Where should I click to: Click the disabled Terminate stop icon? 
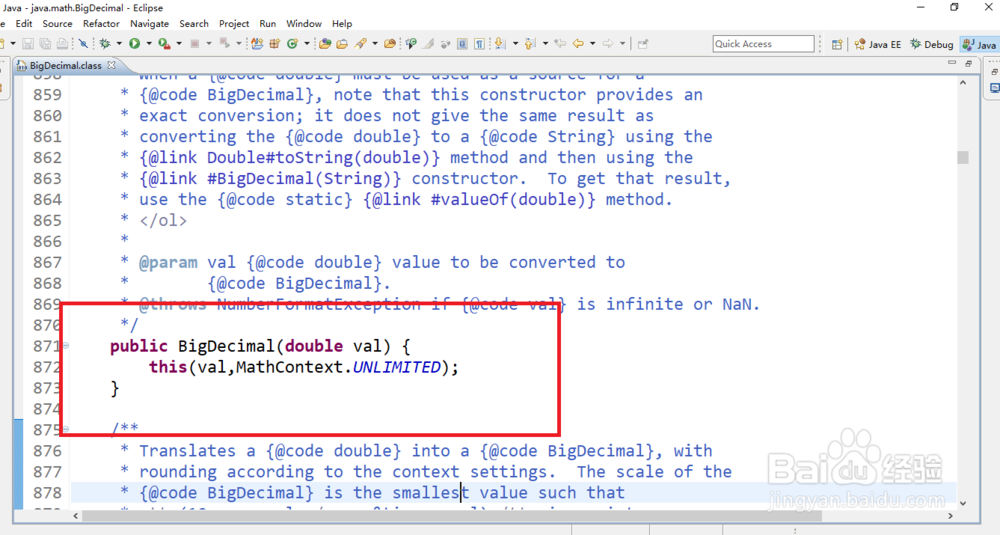tap(195, 43)
